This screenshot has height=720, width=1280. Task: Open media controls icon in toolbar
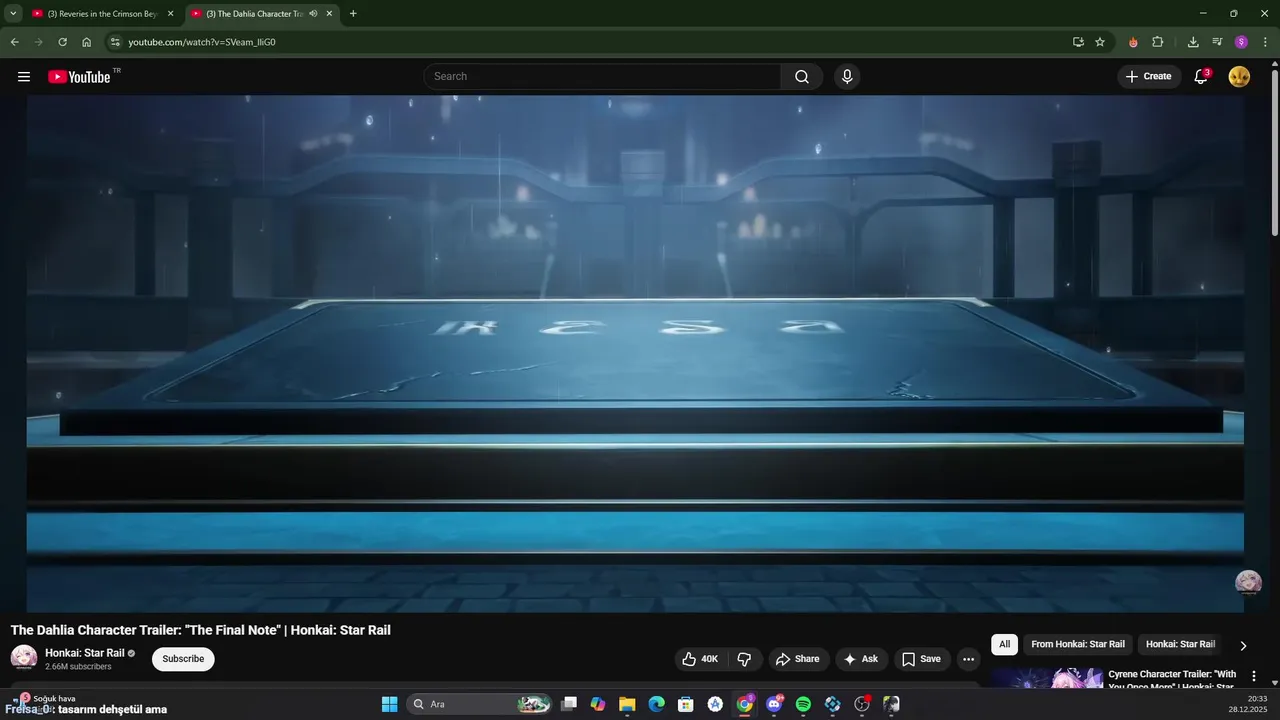click(x=1217, y=42)
